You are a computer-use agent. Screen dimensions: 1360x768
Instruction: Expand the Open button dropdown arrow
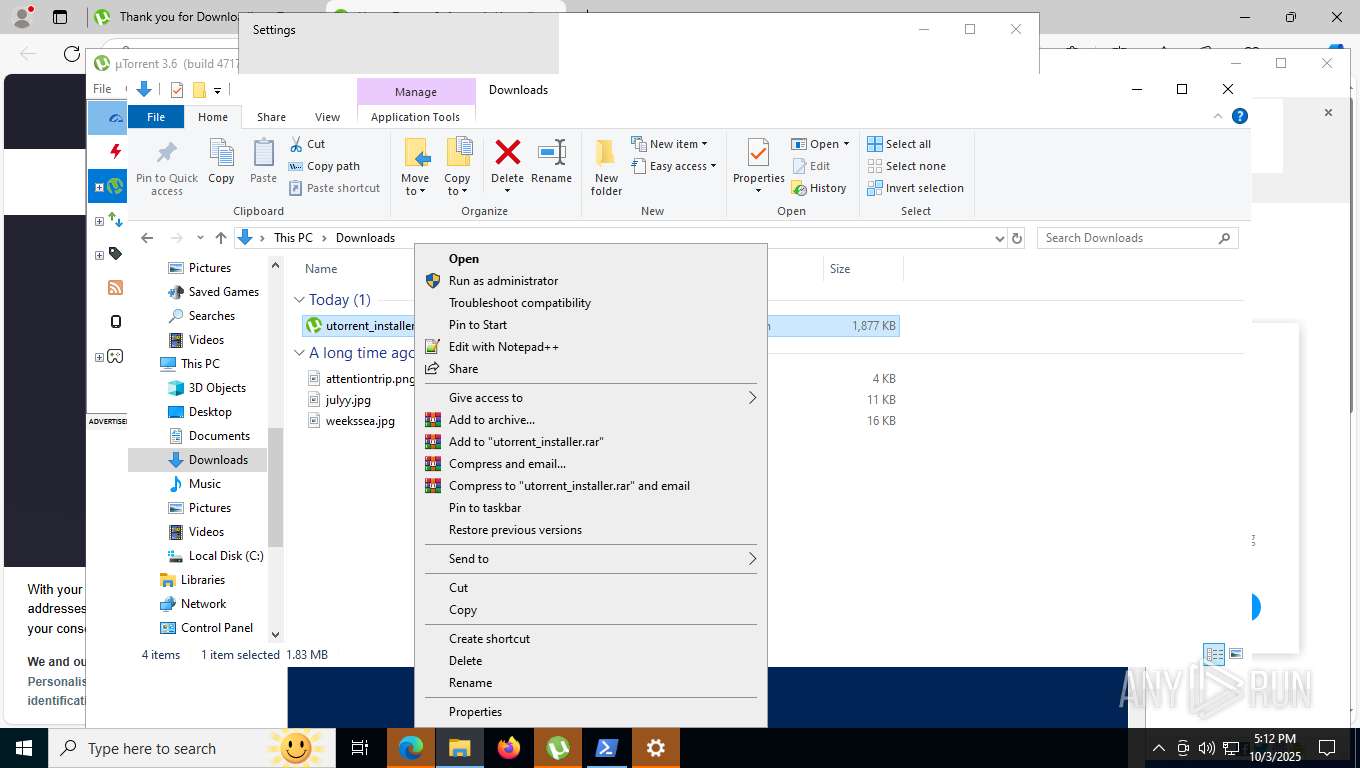[846, 144]
